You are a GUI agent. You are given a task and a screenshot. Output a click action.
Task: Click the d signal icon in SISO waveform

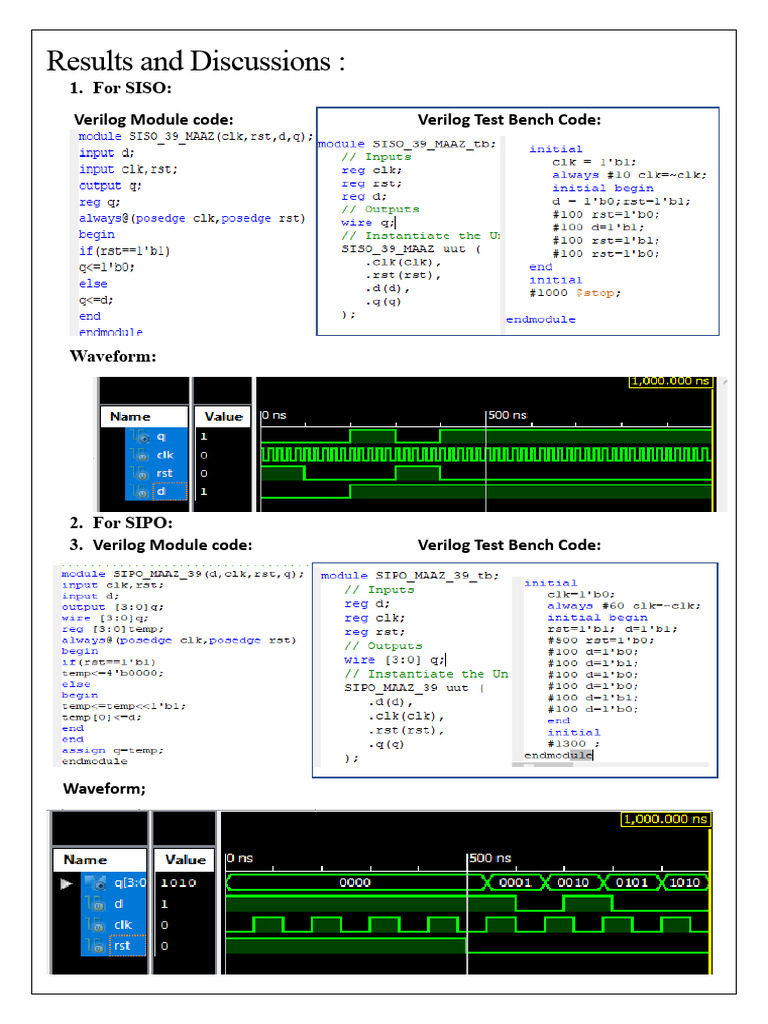coord(141,491)
